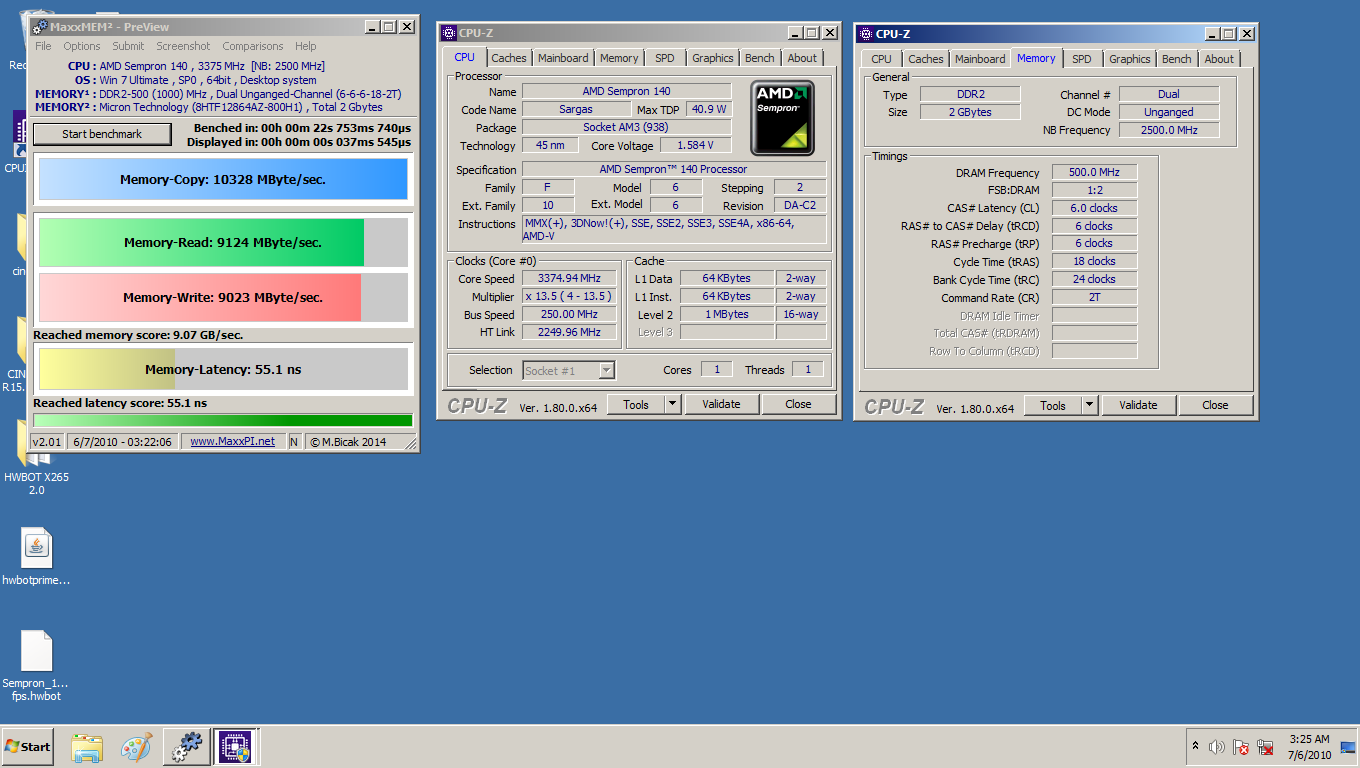
Task: Click the CAS# Latency 6.0 clocks value
Action: (x=1094, y=208)
